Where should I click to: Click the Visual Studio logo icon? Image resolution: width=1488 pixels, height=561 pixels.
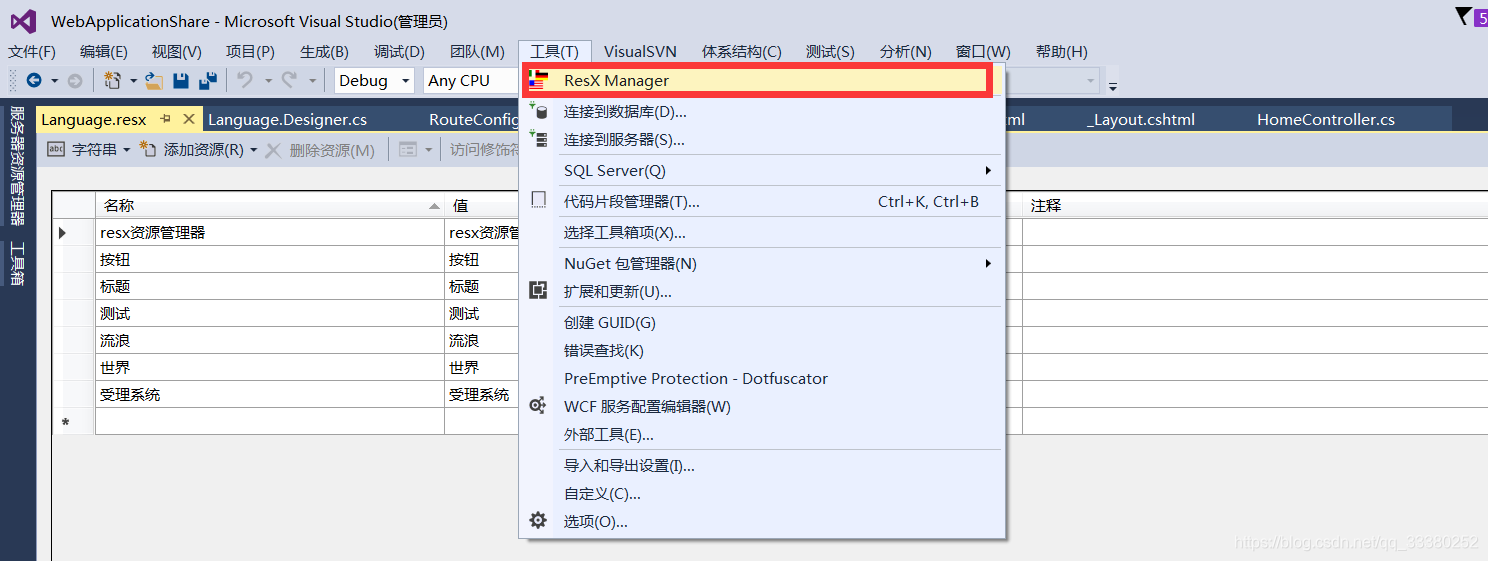coord(23,20)
